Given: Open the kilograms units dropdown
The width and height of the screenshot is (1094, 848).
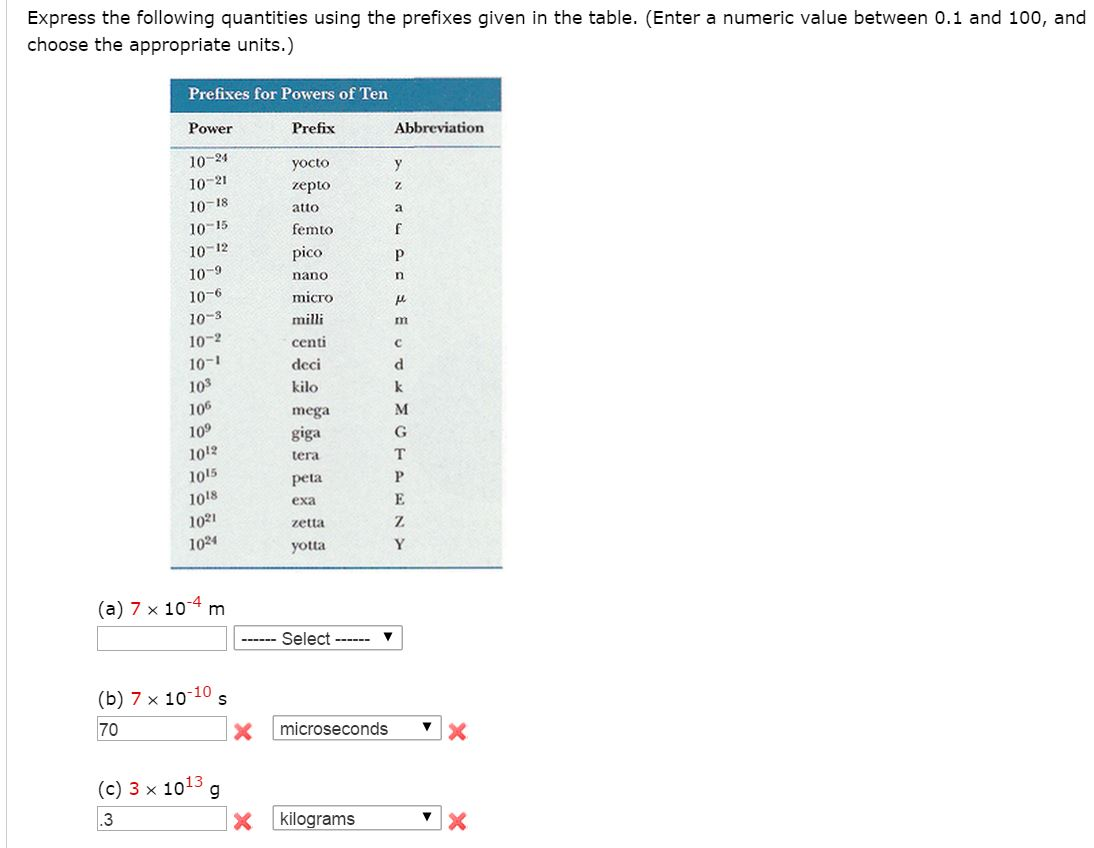Looking at the screenshot, I should 357,818.
